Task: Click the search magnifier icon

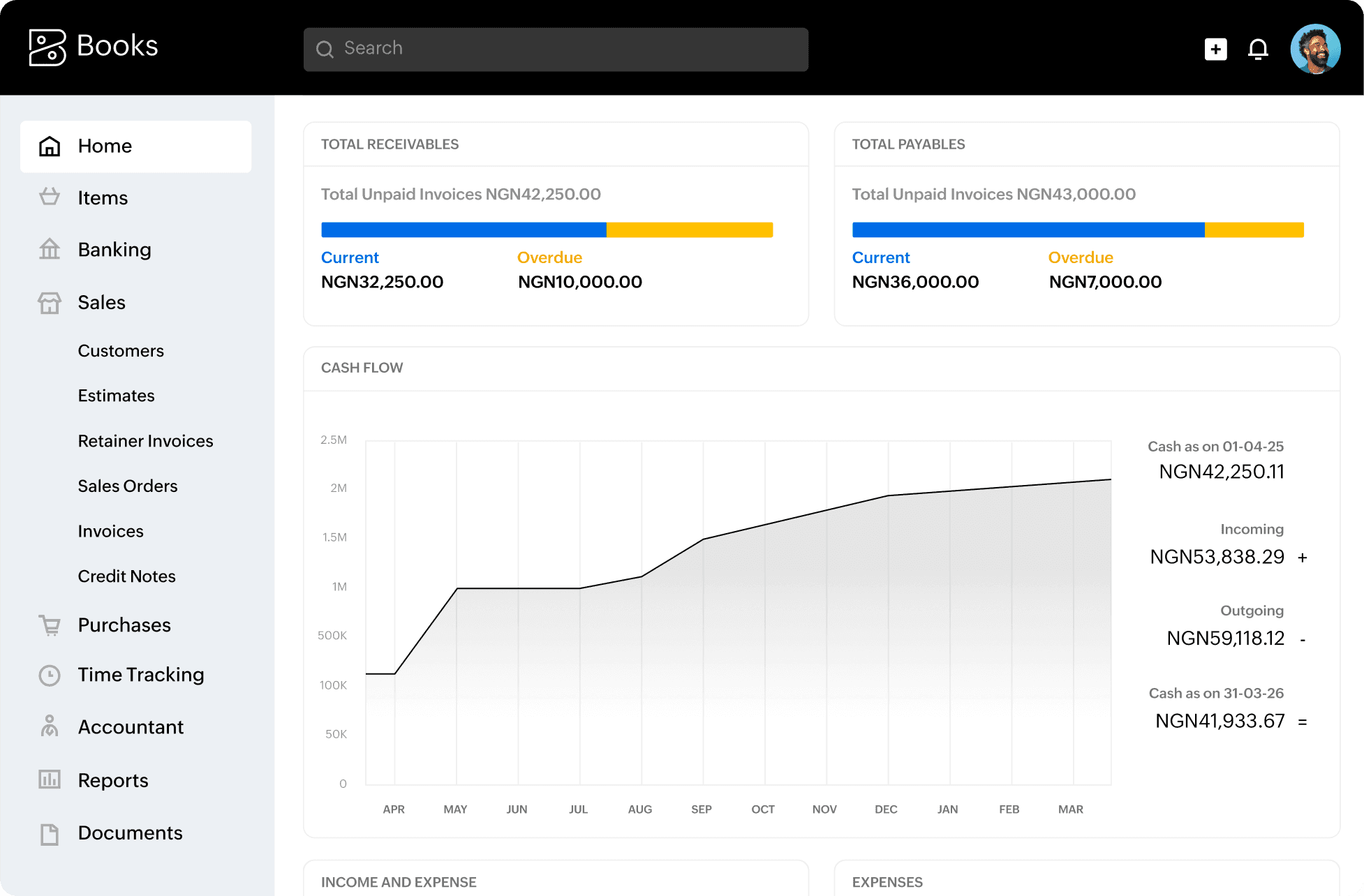Action: pos(325,49)
